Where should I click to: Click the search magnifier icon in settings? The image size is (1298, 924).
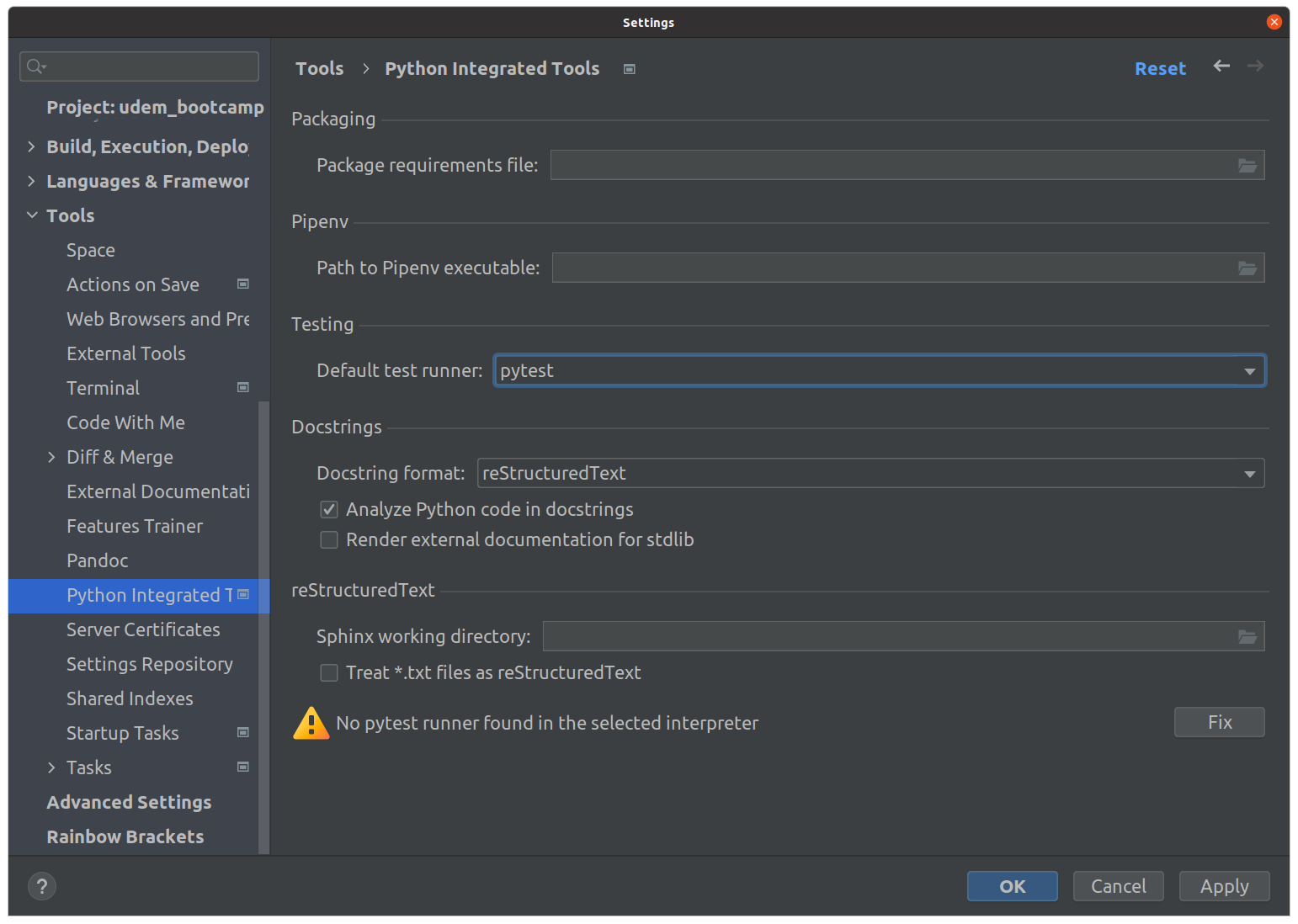[35, 66]
